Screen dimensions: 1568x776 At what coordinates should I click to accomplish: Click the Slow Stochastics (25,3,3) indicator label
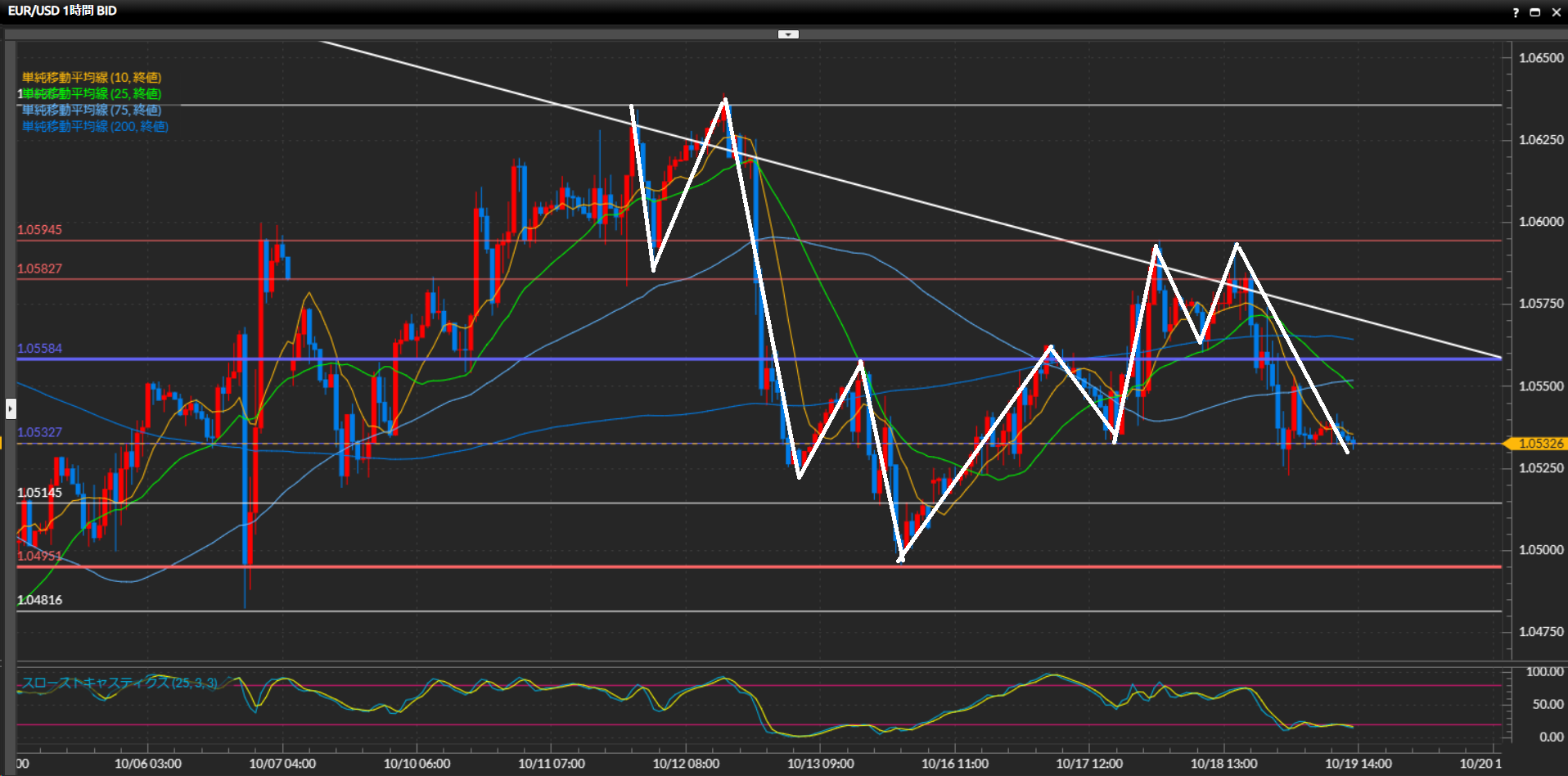tap(119, 683)
